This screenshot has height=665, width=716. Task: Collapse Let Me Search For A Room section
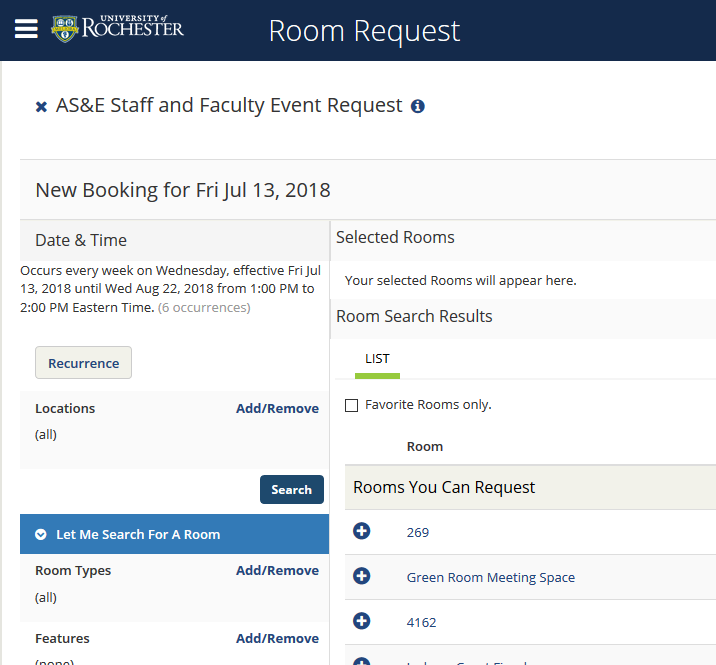pyautogui.click(x=174, y=534)
